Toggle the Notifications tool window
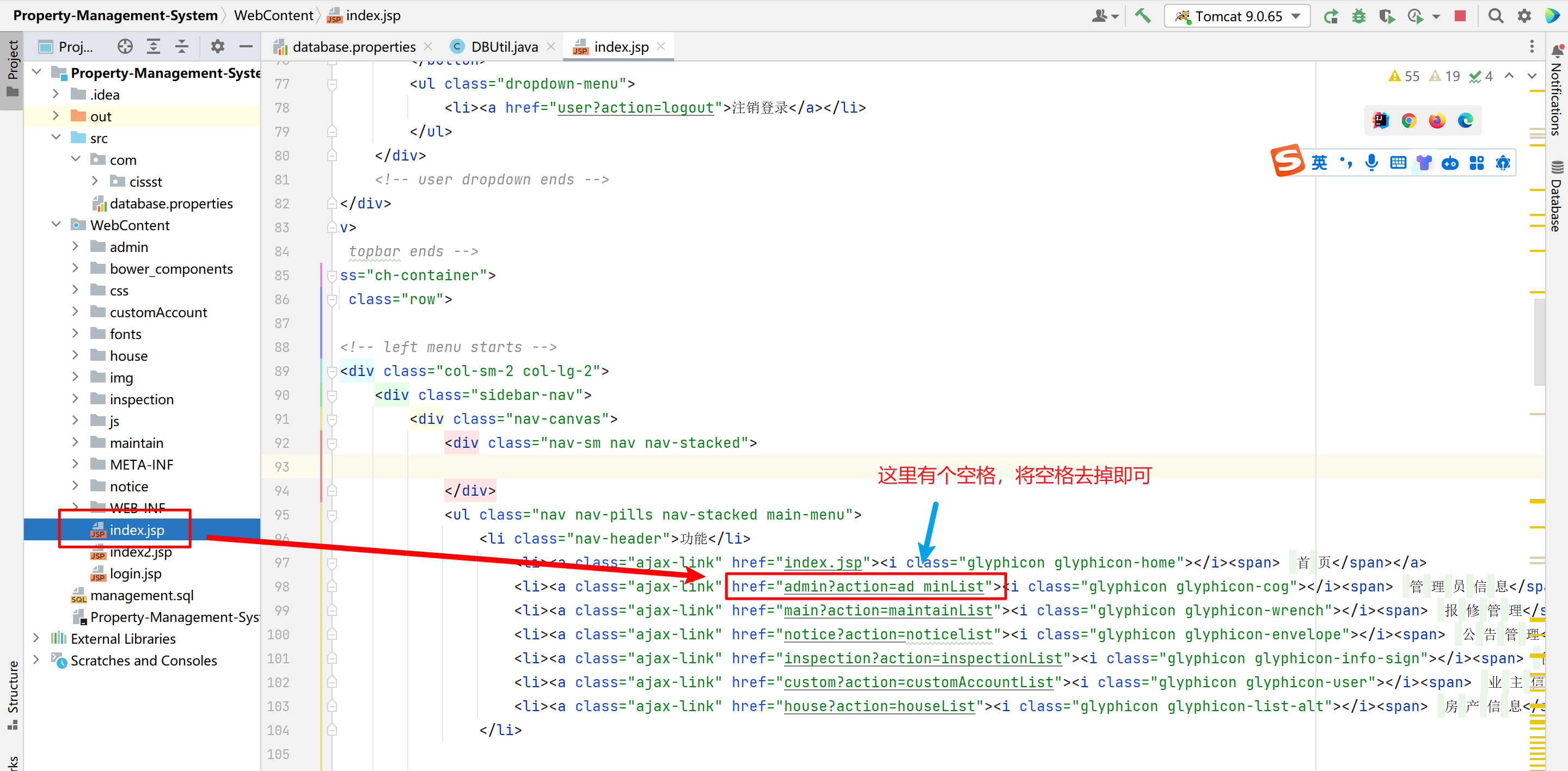This screenshot has height=771, width=1568. point(1557,90)
